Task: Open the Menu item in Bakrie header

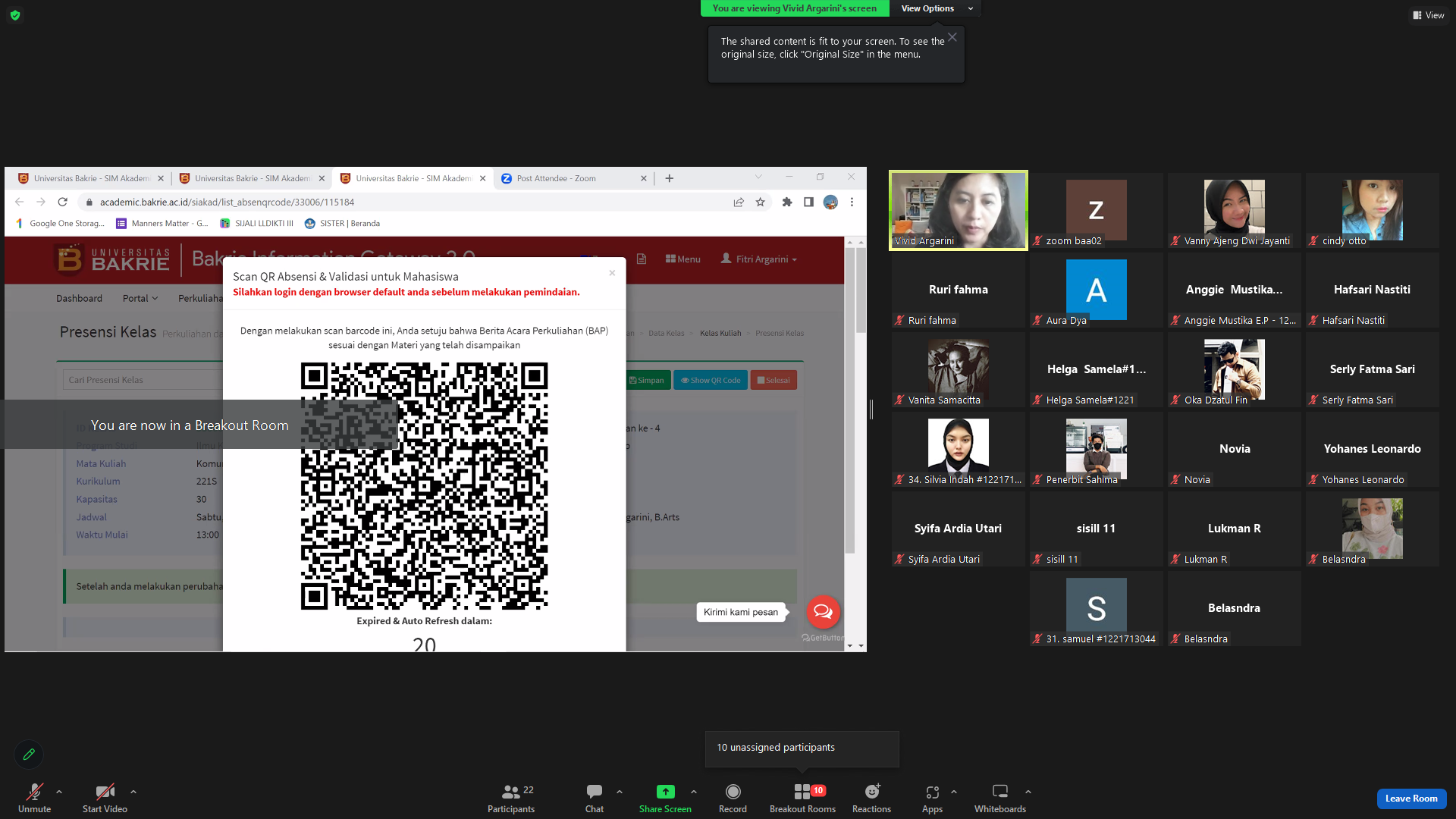Action: tap(683, 259)
